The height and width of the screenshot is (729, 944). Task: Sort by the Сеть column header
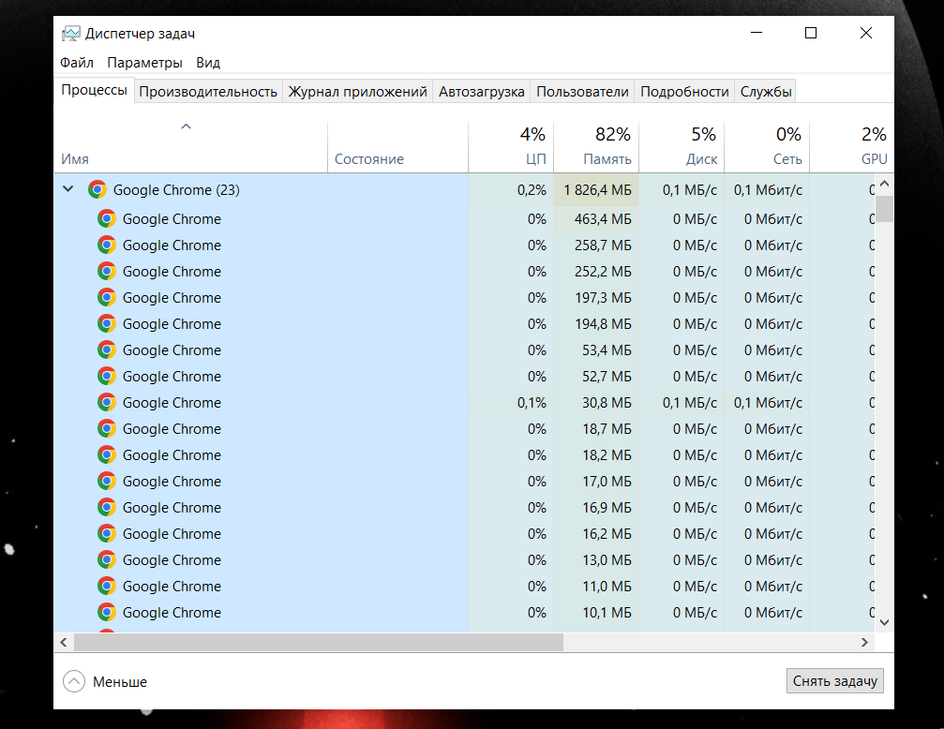(767, 147)
